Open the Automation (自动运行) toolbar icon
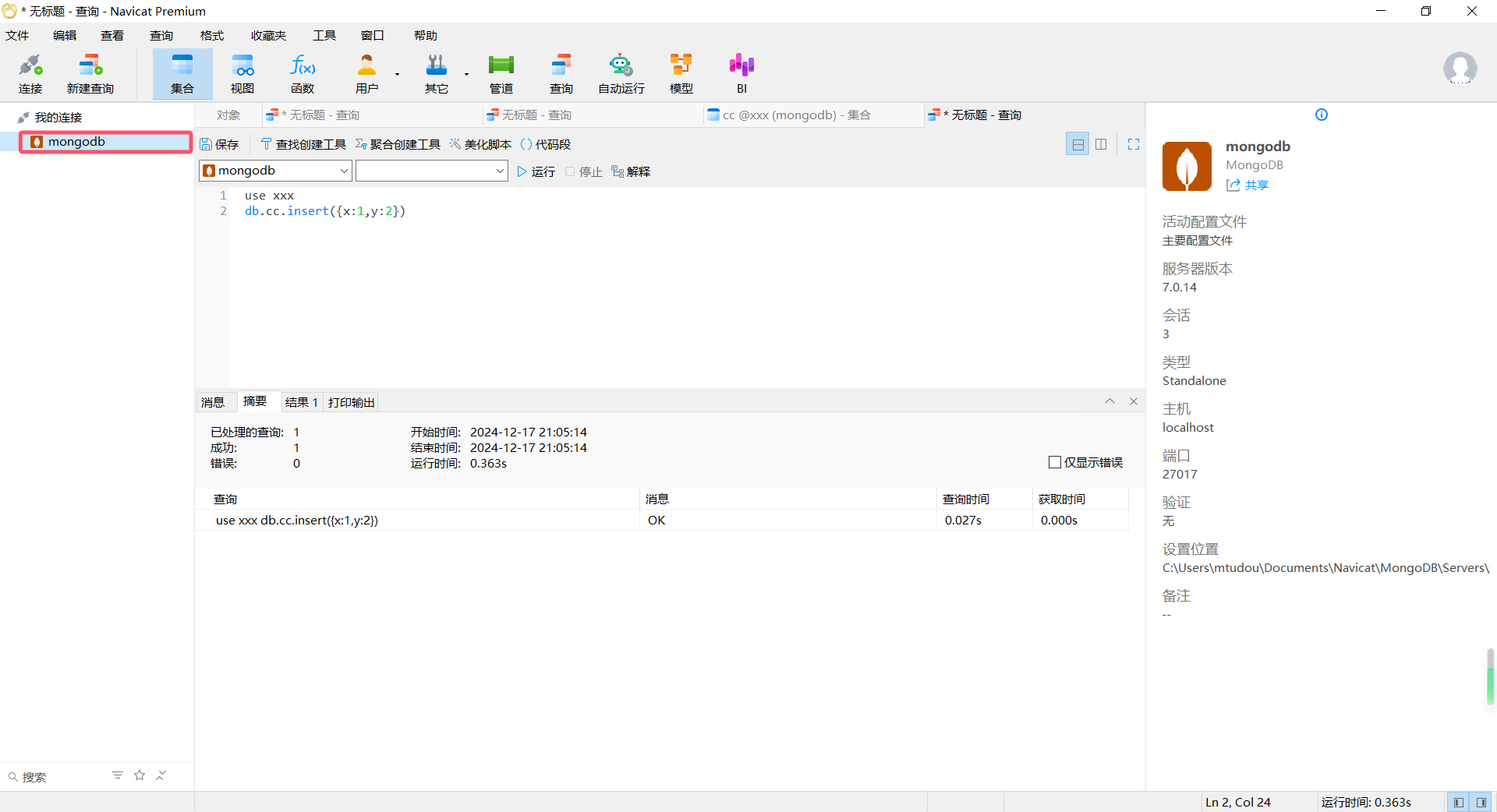 click(x=621, y=74)
